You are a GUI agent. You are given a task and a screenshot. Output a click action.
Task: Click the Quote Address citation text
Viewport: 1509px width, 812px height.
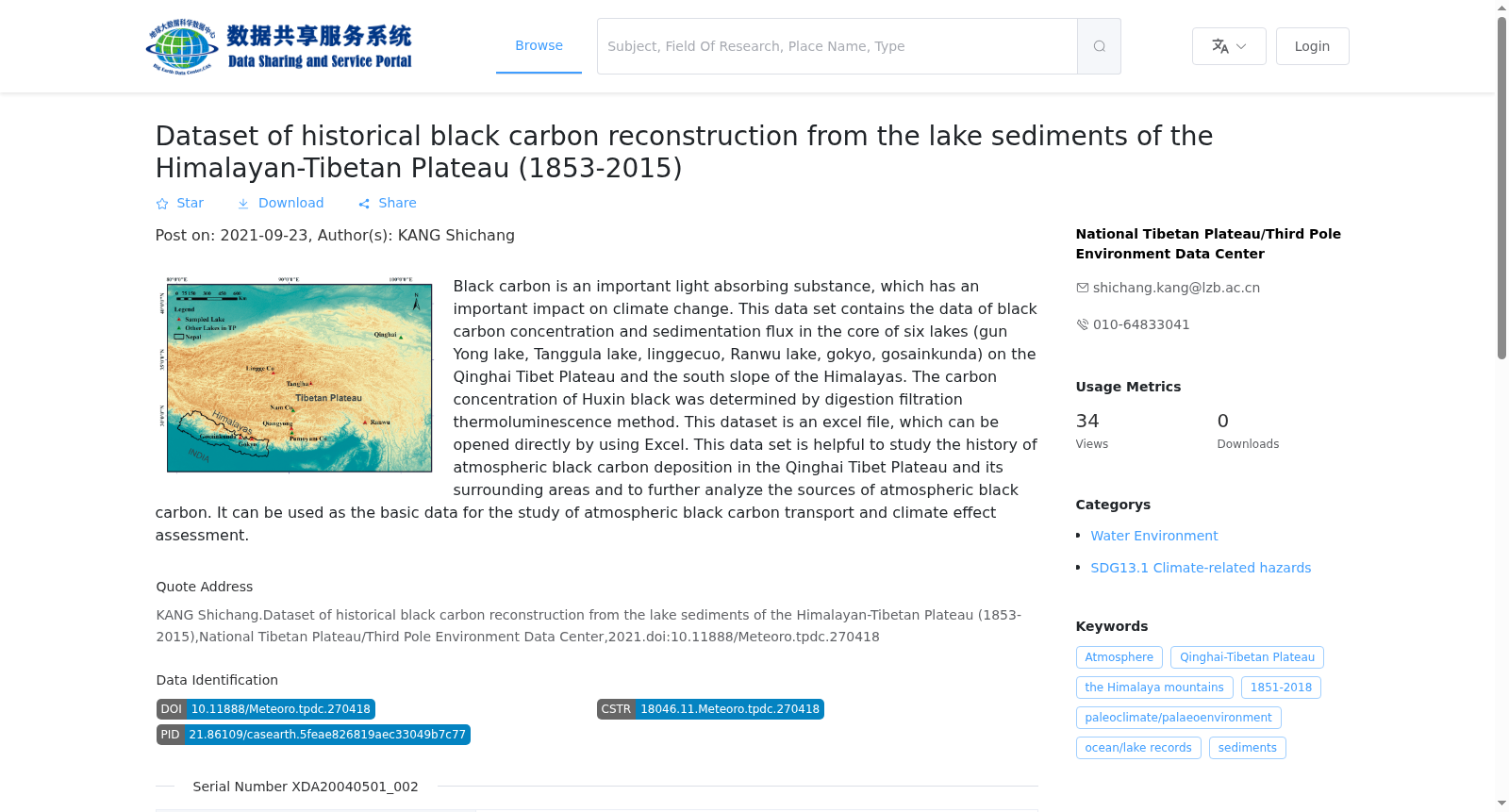(x=589, y=626)
